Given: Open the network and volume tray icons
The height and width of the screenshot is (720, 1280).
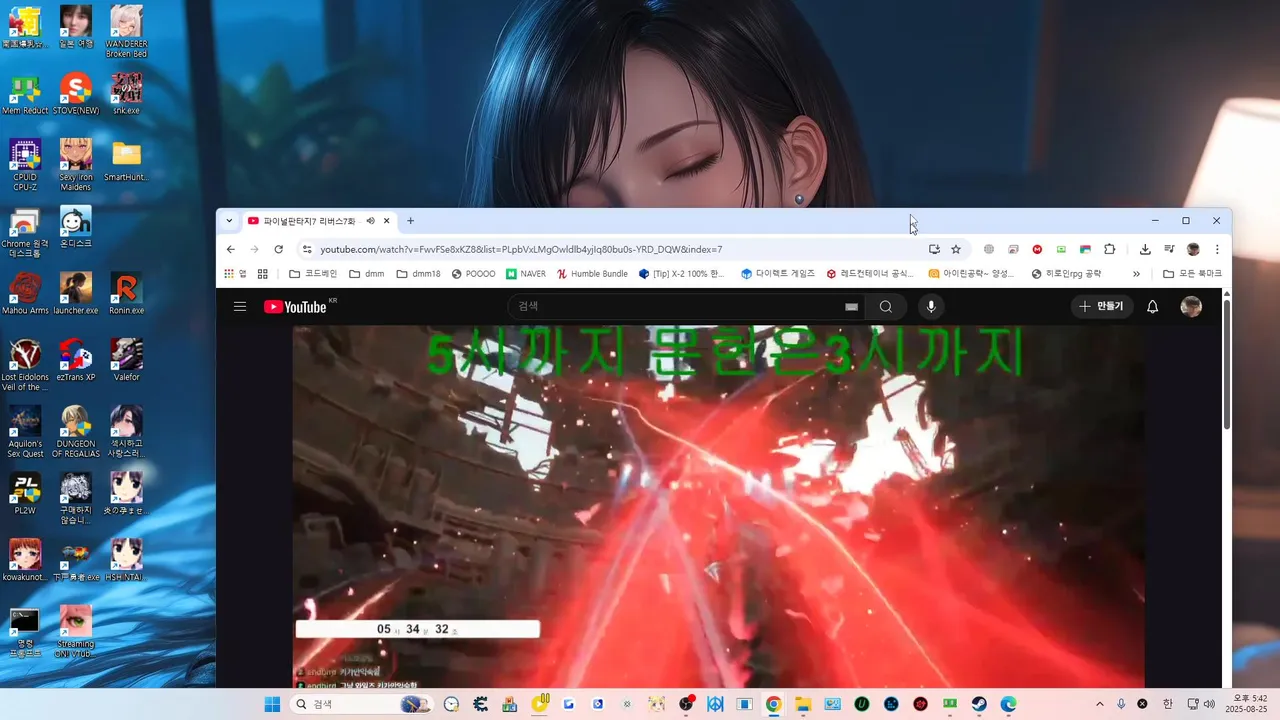Looking at the screenshot, I should (1200, 704).
